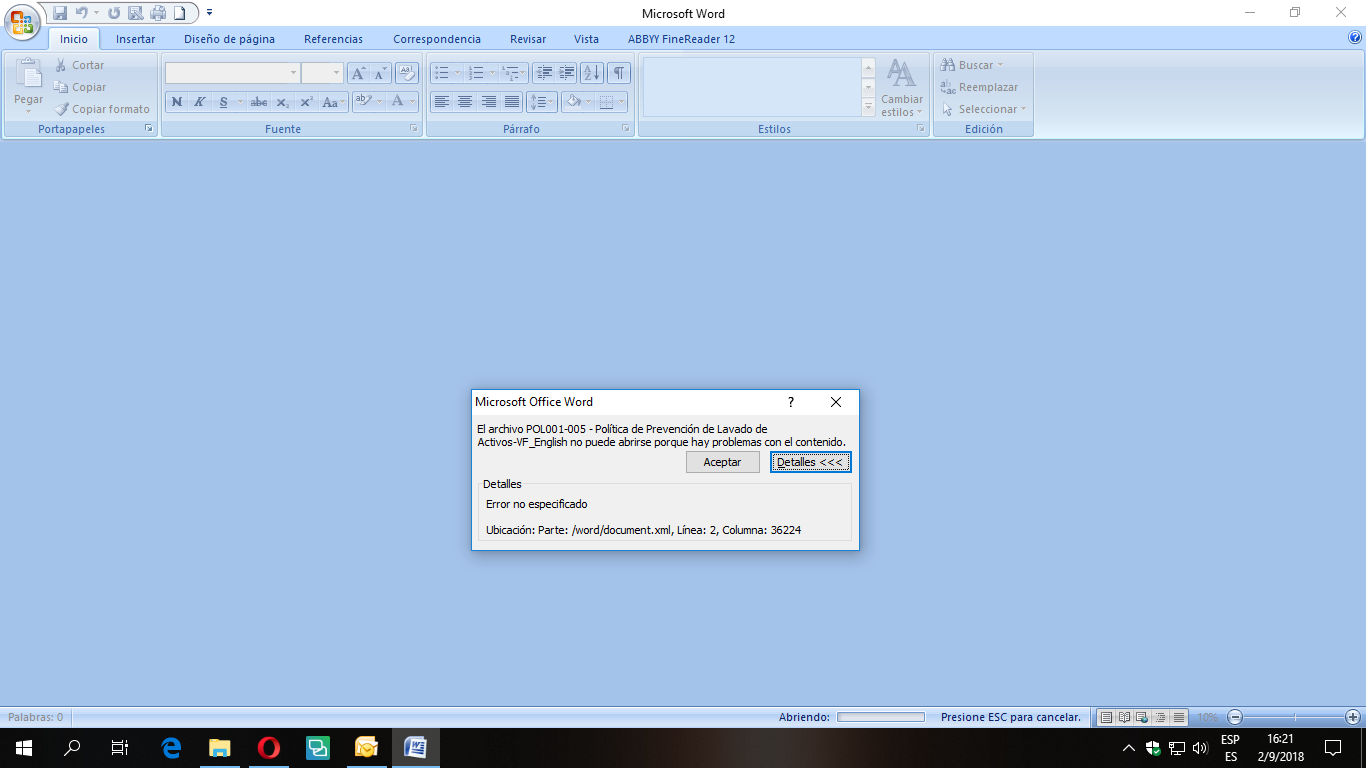
Task: Open the Referencias tab
Action: tap(333, 39)
